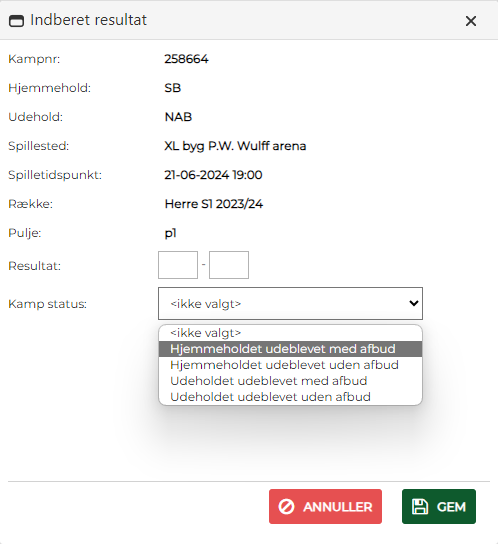Viewport: 498px width, 544px height.
Task: Save the result with the GEM label
Action: (x=451, y=507)
